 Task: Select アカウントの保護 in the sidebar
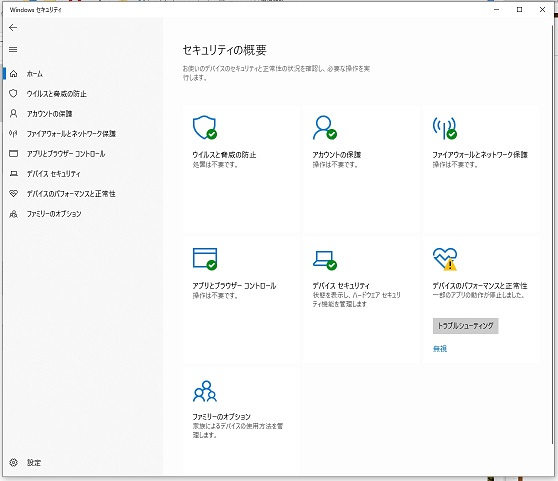tap(49, 113)
